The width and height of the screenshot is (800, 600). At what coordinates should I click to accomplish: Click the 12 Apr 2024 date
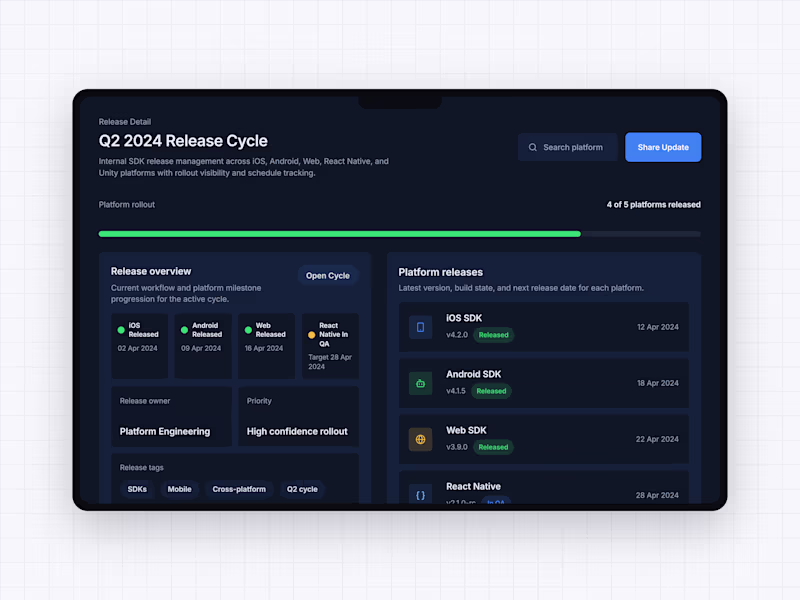click(x=658, y=327)
